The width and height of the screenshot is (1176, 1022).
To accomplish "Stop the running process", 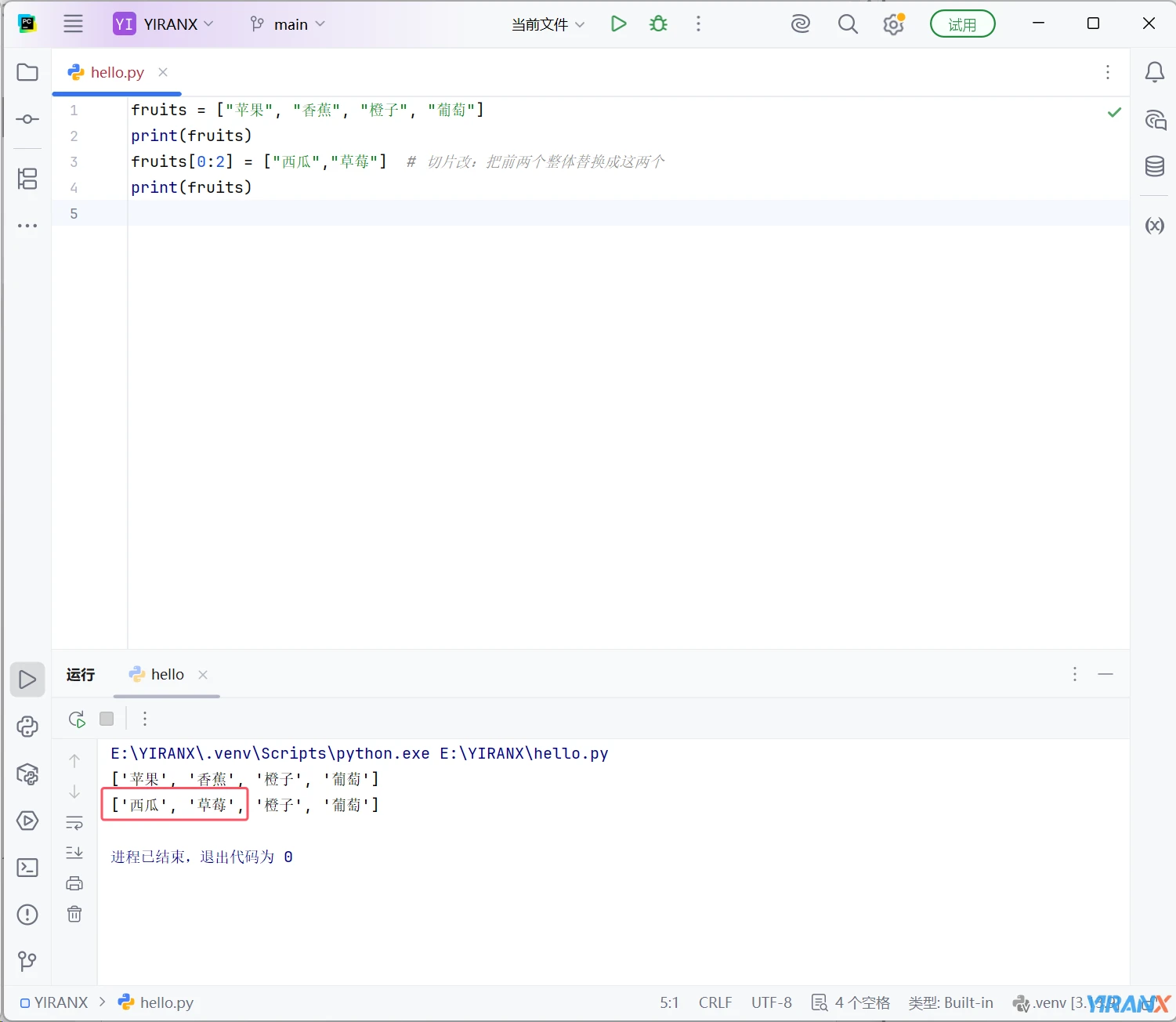I will point(107,719).
